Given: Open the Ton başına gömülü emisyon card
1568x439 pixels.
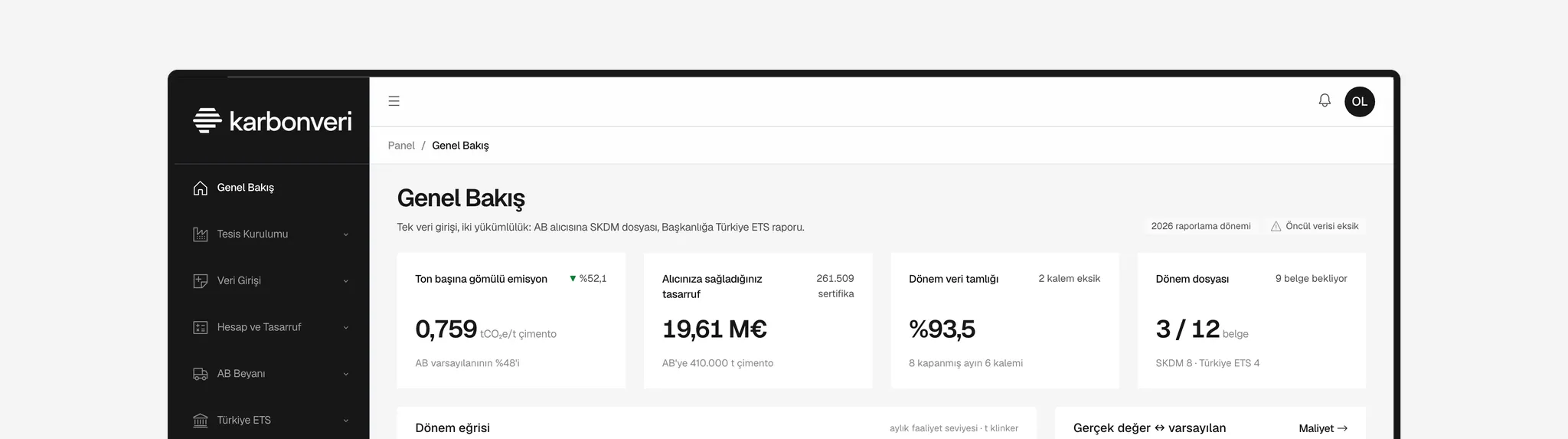Looking at the screenshot, I should pyautogui.click(x=511, y=320).
